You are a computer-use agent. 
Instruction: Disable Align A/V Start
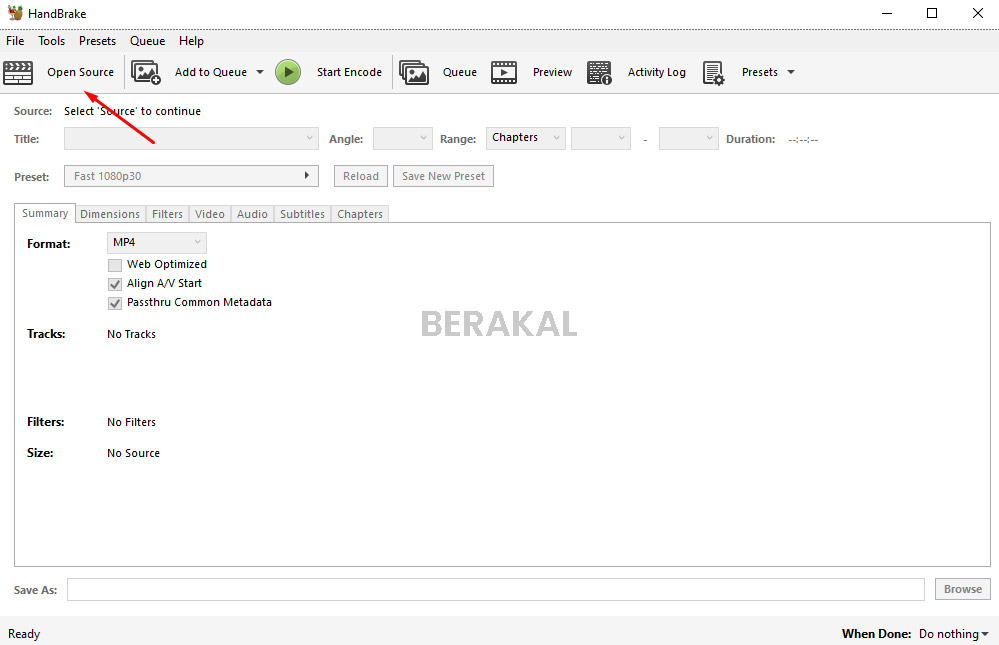[x=115, y=283]
